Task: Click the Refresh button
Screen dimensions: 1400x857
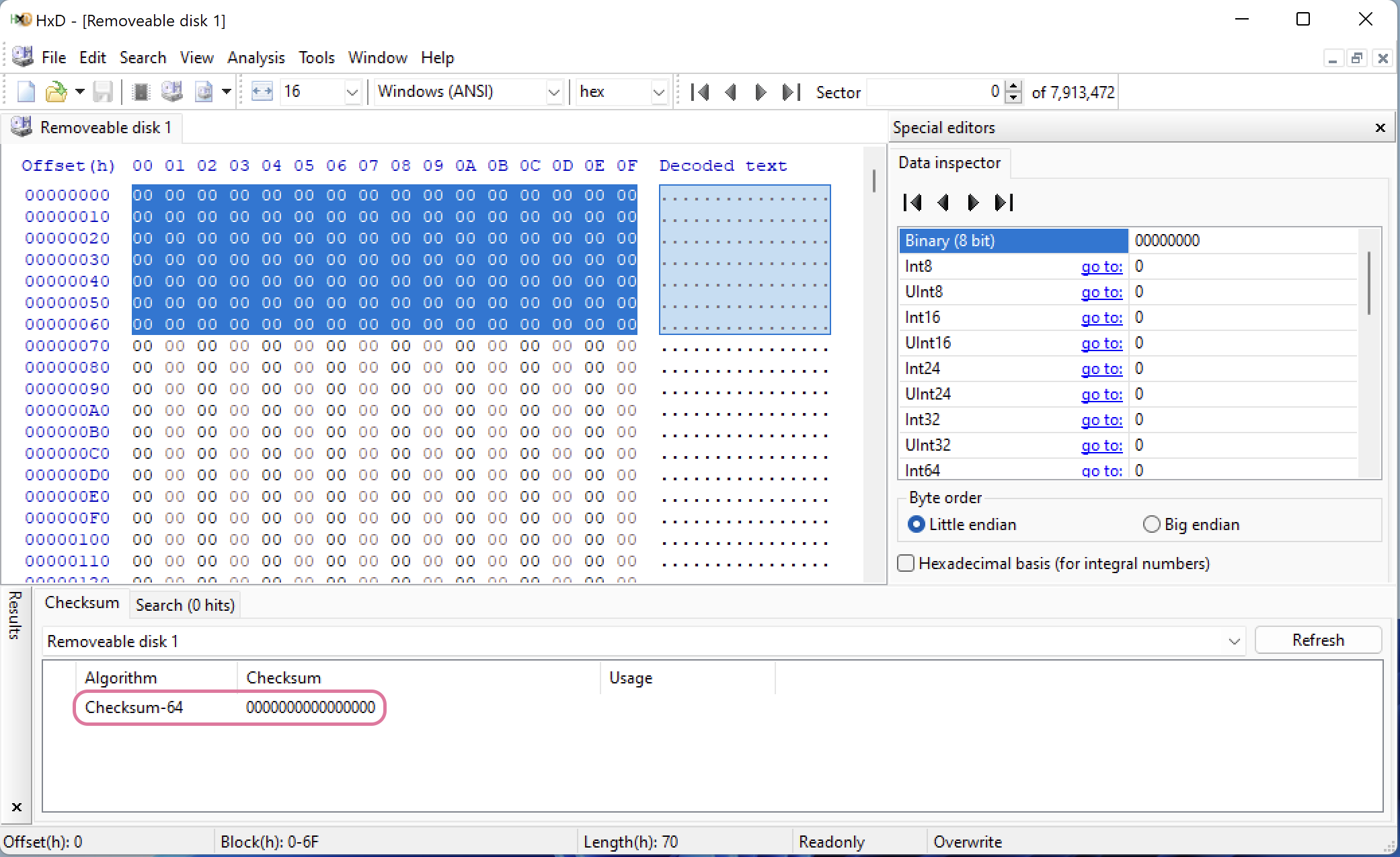Action: [1318, 640]
